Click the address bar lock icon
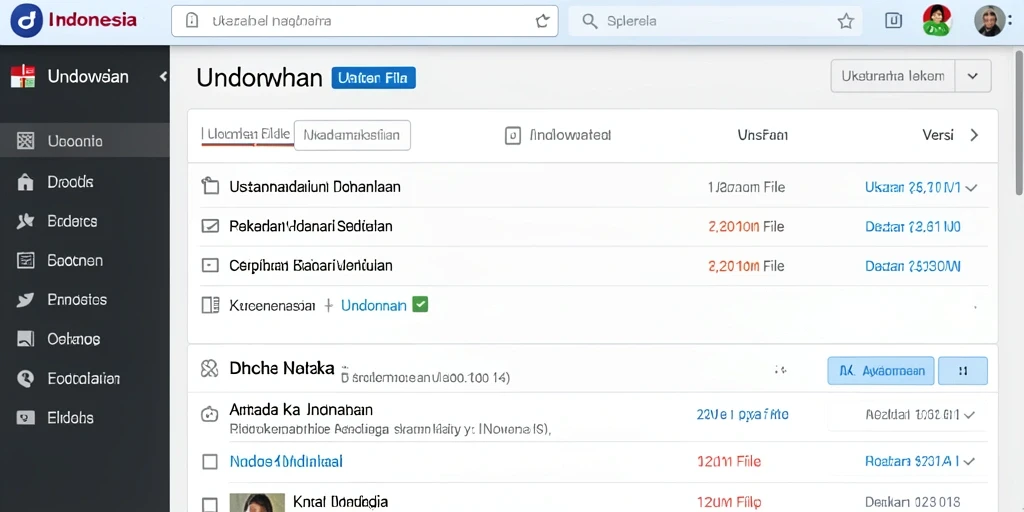 pos(192,21)
